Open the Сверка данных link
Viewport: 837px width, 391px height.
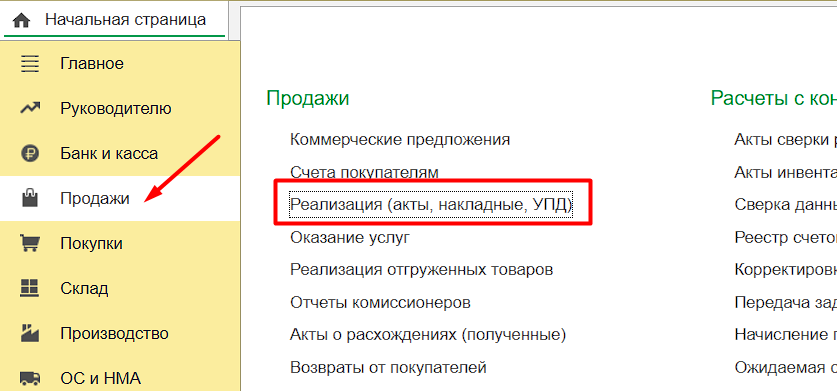coord(786,205)
